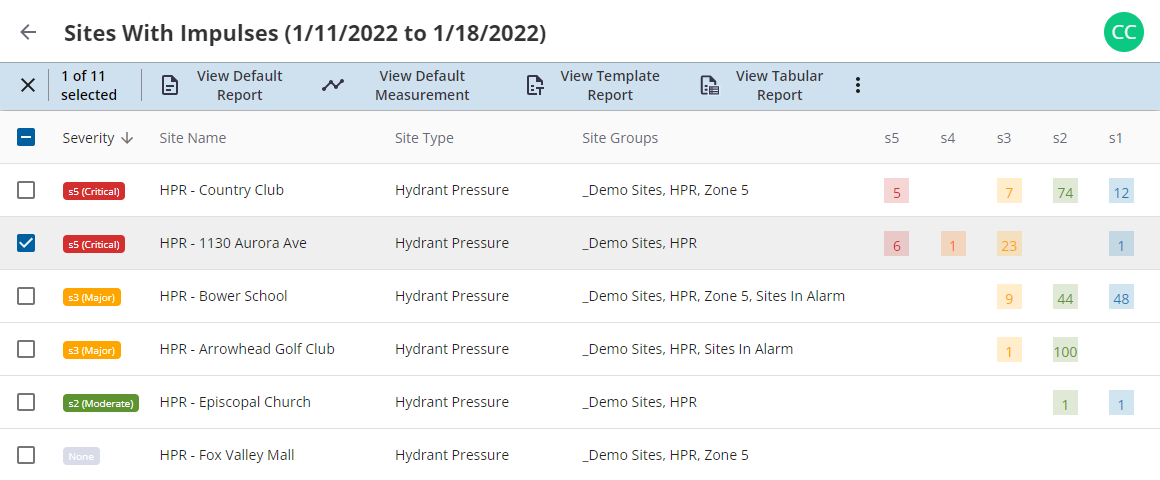
Task: Click the Site Name column header
Action: click(193, 138)
